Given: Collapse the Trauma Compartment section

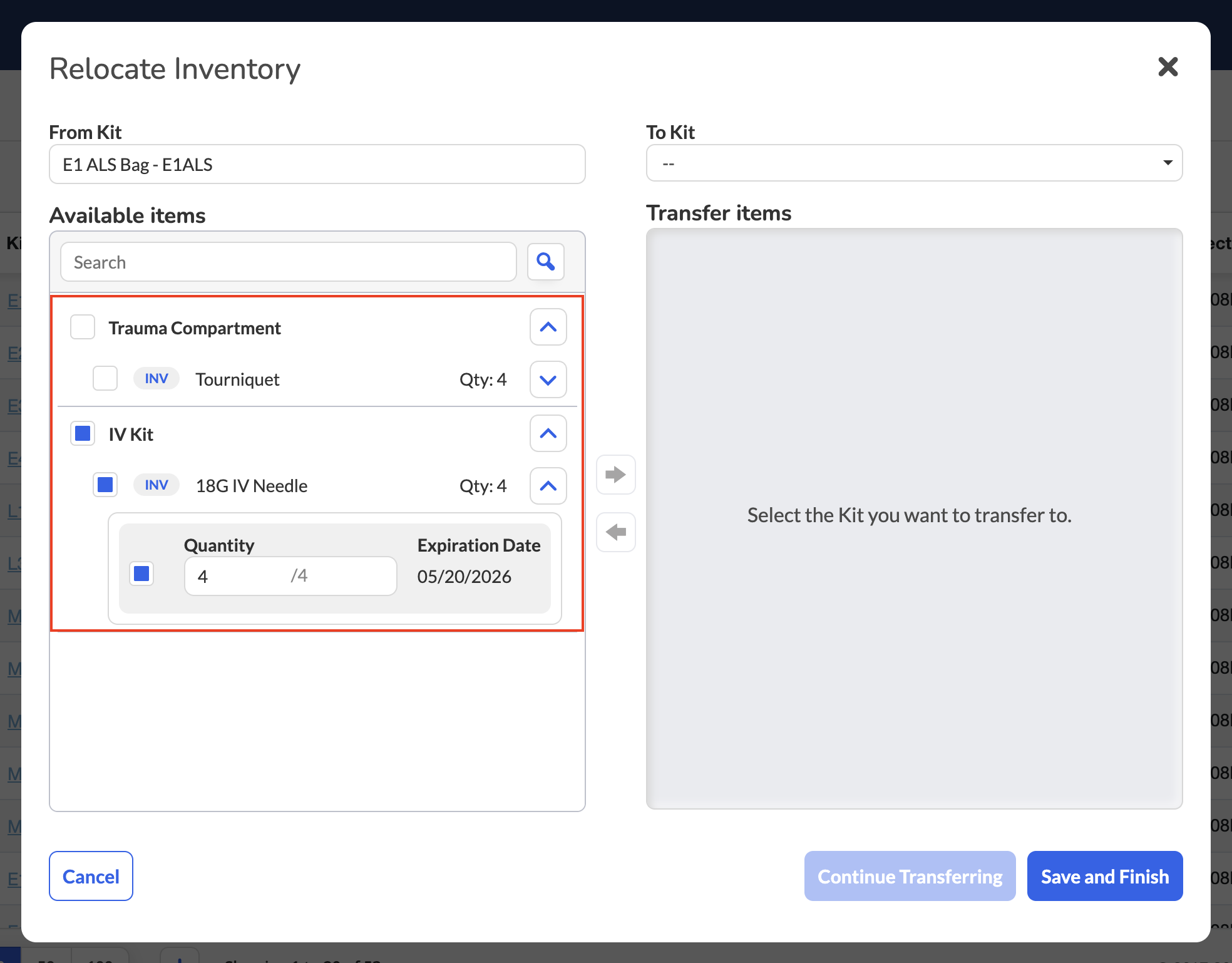Looking at the screenshot, I should click(x=548, y=327).
